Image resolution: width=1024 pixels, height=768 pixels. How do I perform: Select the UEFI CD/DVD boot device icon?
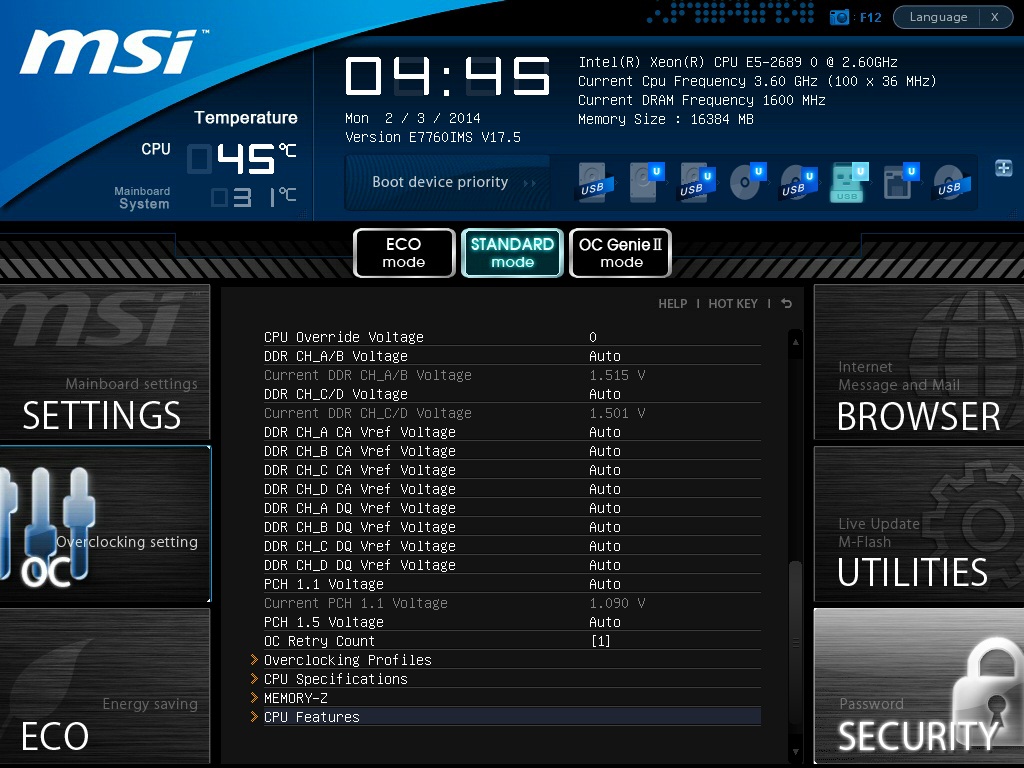(x=748, y=182)
